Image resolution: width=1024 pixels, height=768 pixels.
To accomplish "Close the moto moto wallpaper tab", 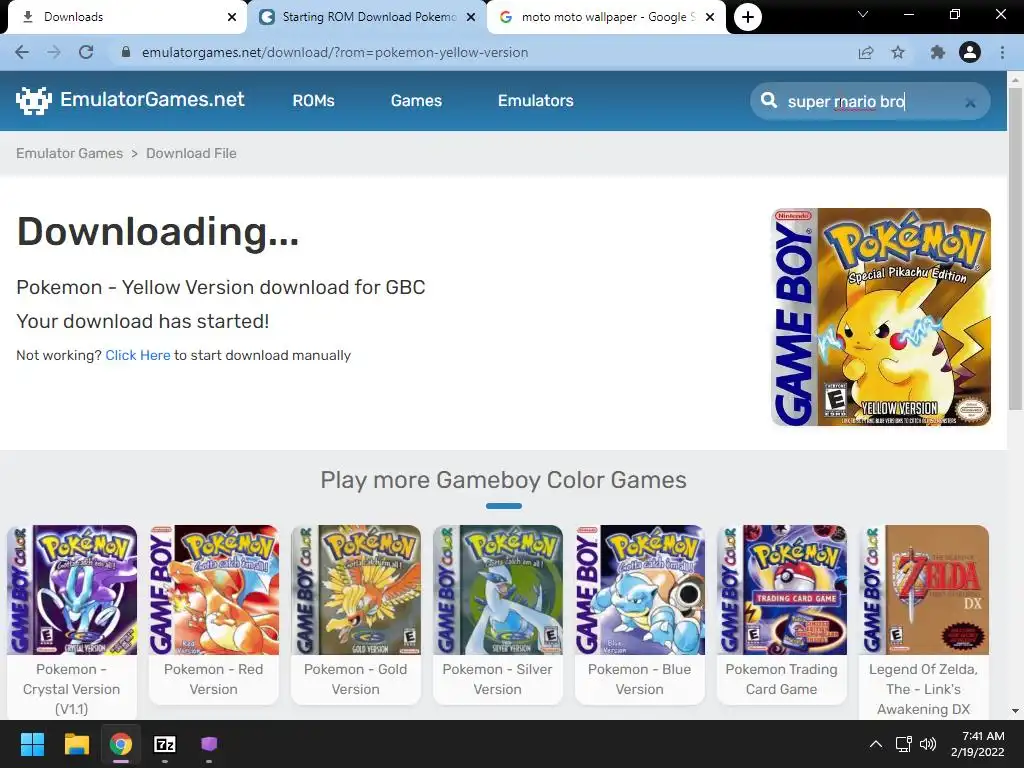I will point(710,17).
